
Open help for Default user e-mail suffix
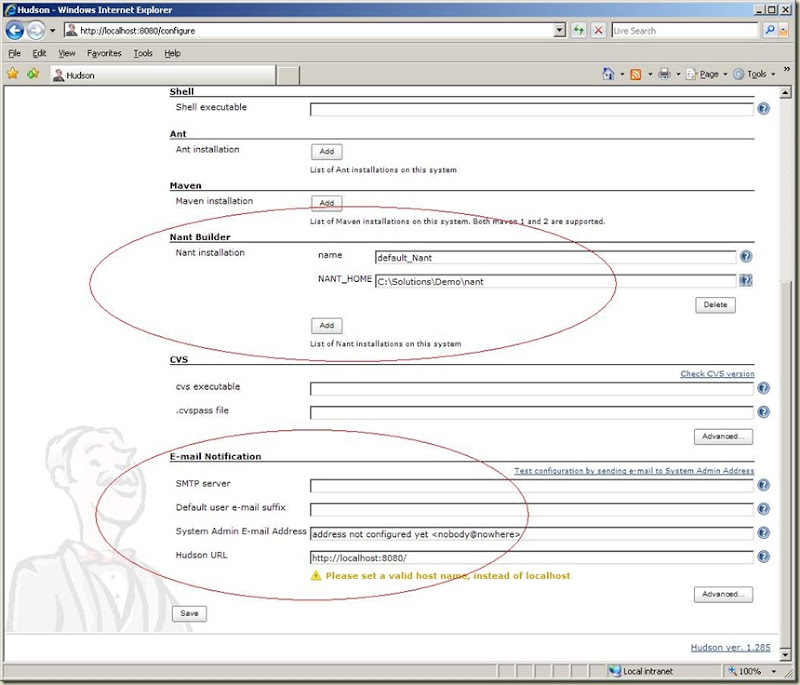(x=763, y=509)
